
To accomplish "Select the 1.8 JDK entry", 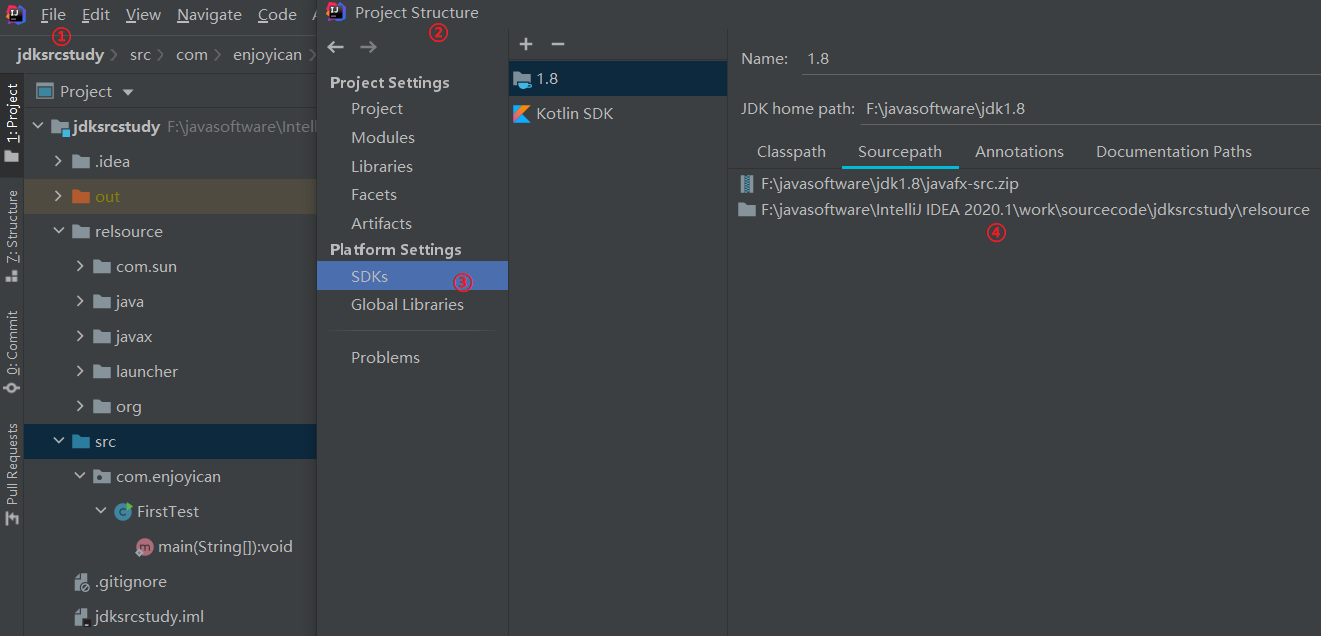I will tap(618, 78).
